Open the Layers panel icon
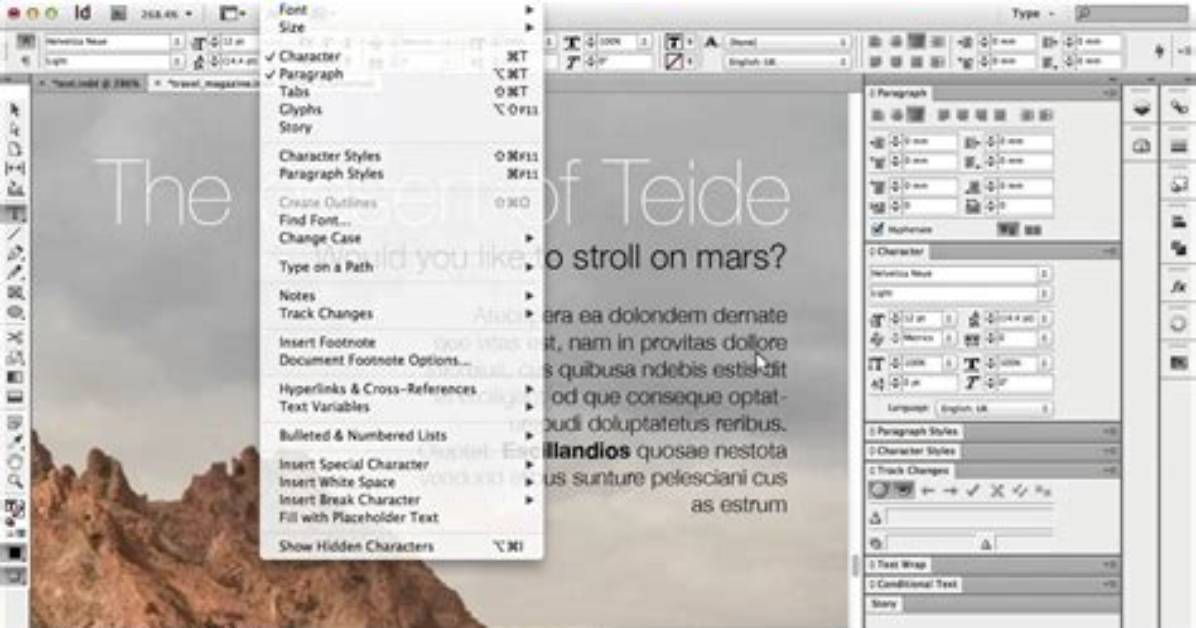The width and height of the screenshot is (1196, 628). [1142, 108]
